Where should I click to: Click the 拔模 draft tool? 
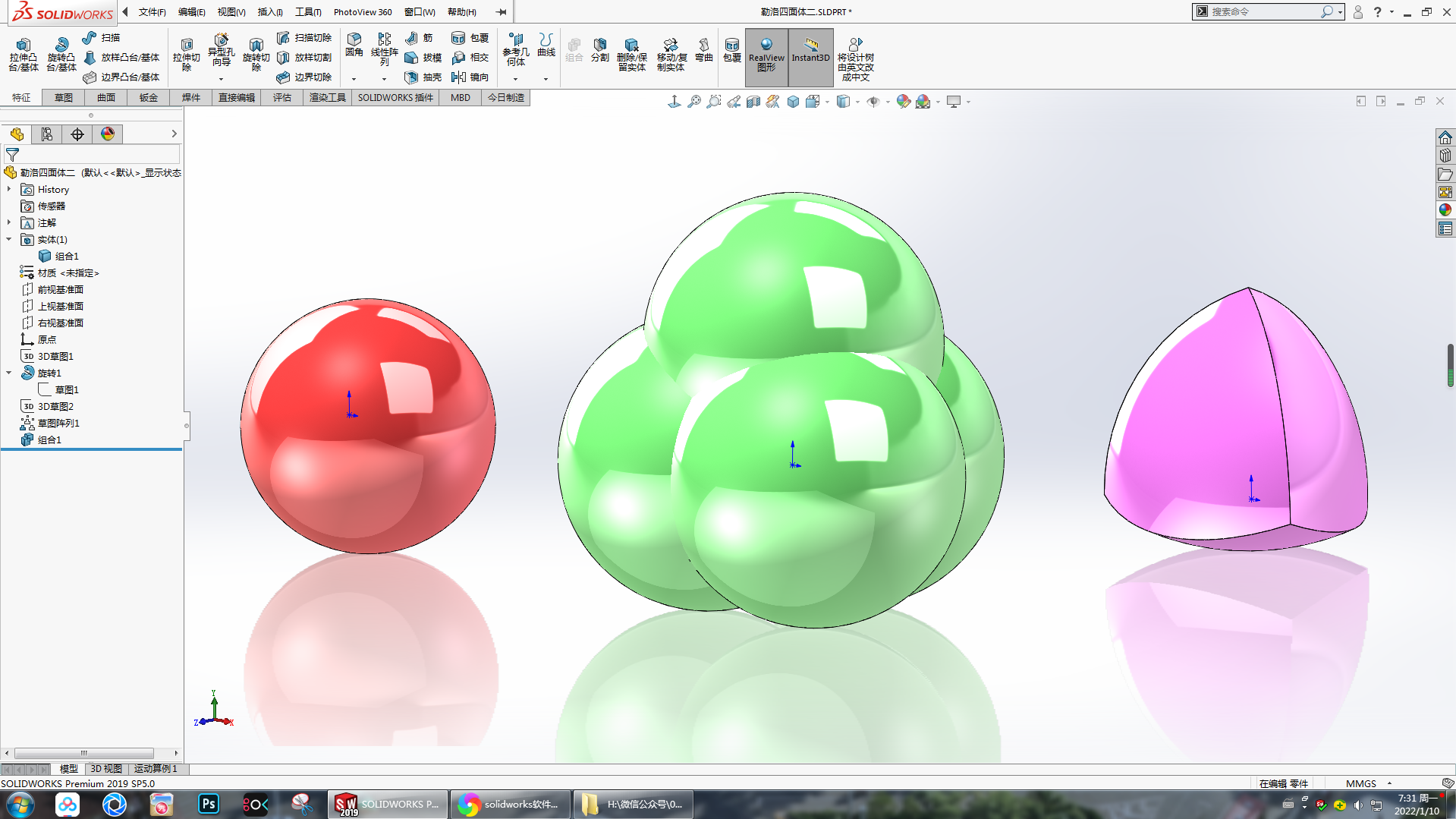pos(423,57)
